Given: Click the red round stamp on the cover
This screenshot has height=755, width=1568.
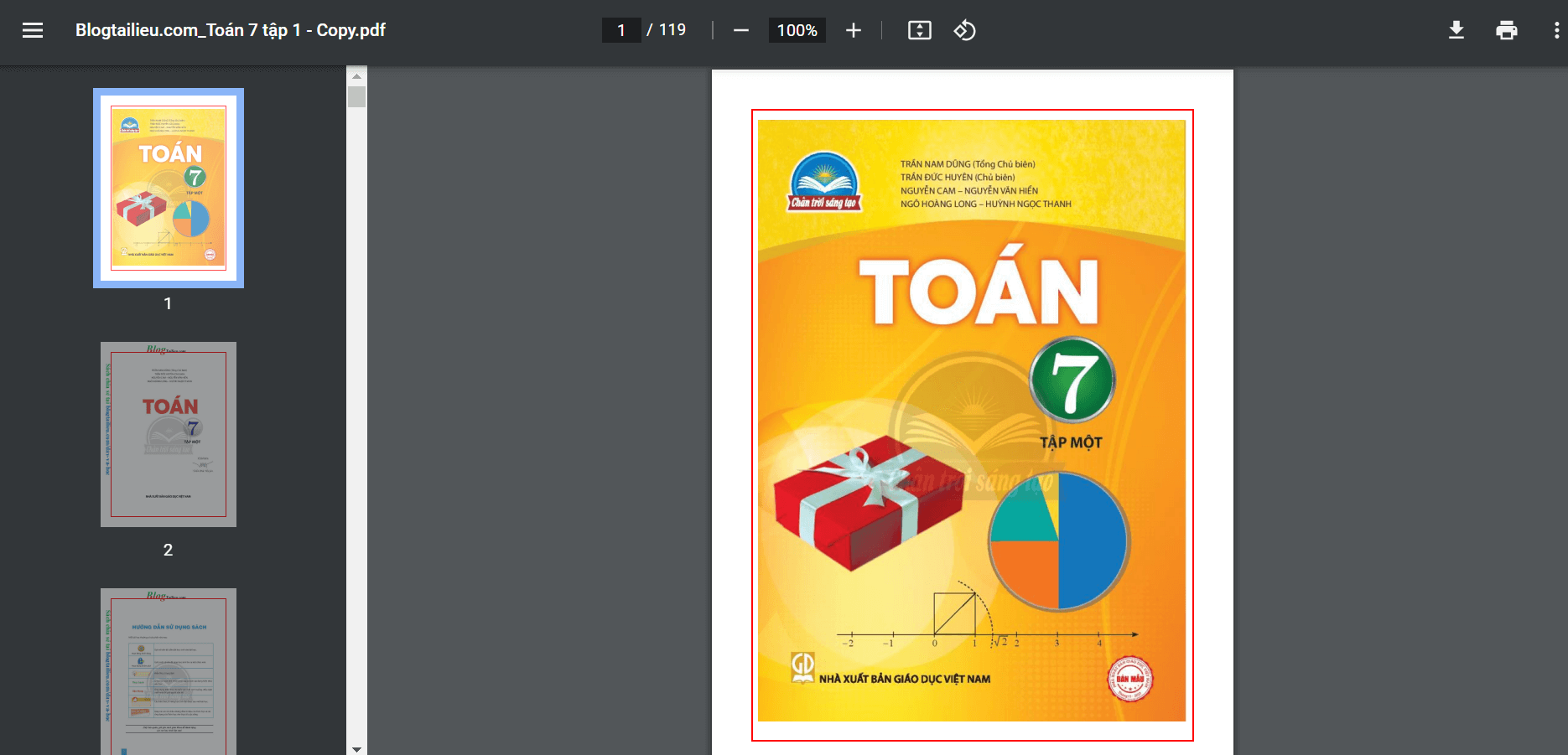Looking at the screenshot, I should click(1129, 679).
